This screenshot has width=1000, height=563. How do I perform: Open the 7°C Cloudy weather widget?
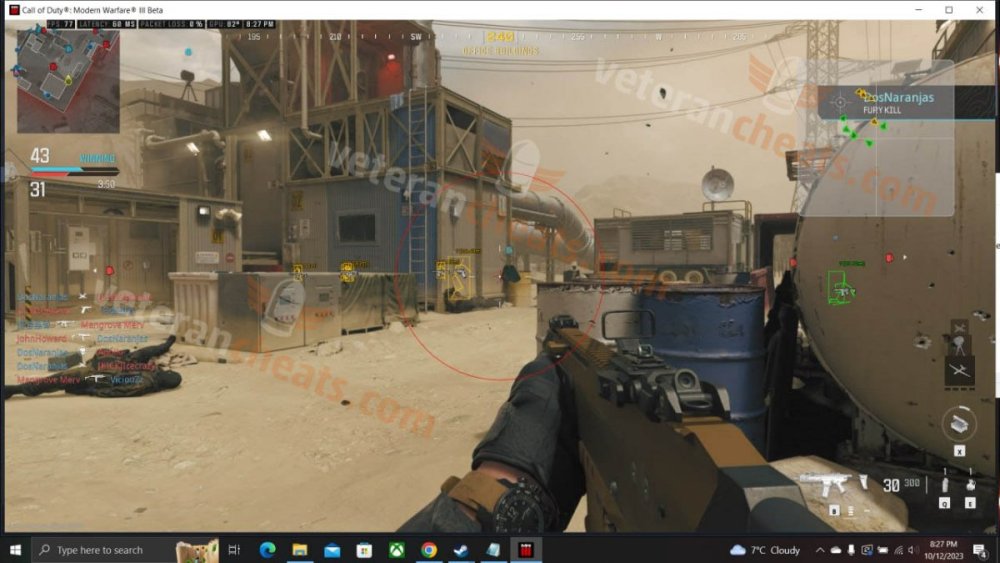[766, 550]
